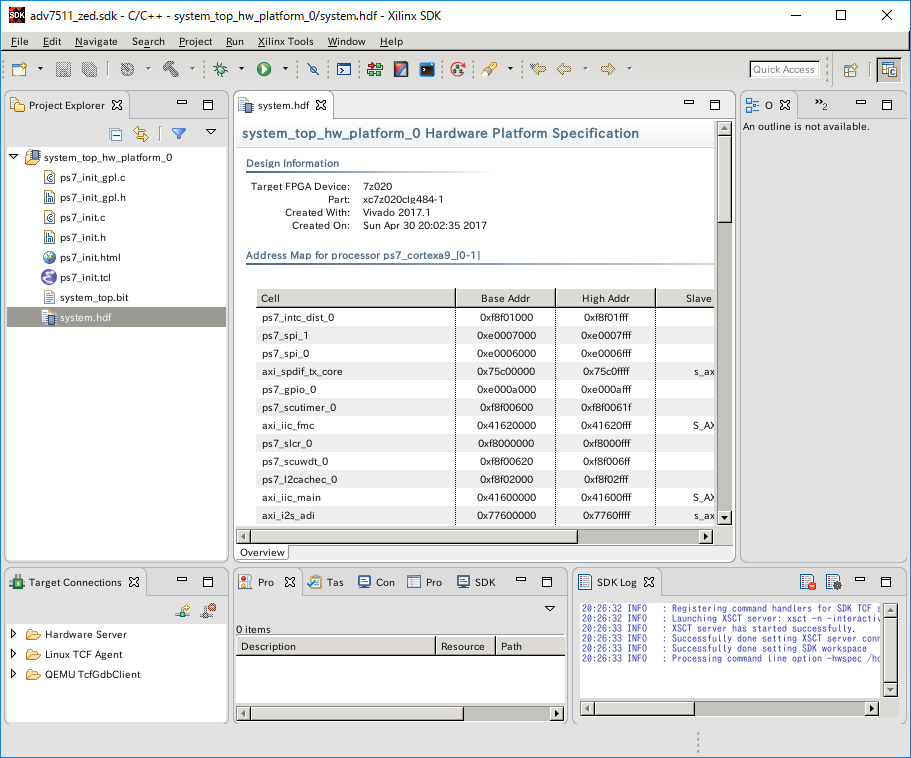The width and height of the screenshot is (911, 758).
Task: Select the C/C++ perspective icon
Action: pyautogui.click(x=890, y=70)
